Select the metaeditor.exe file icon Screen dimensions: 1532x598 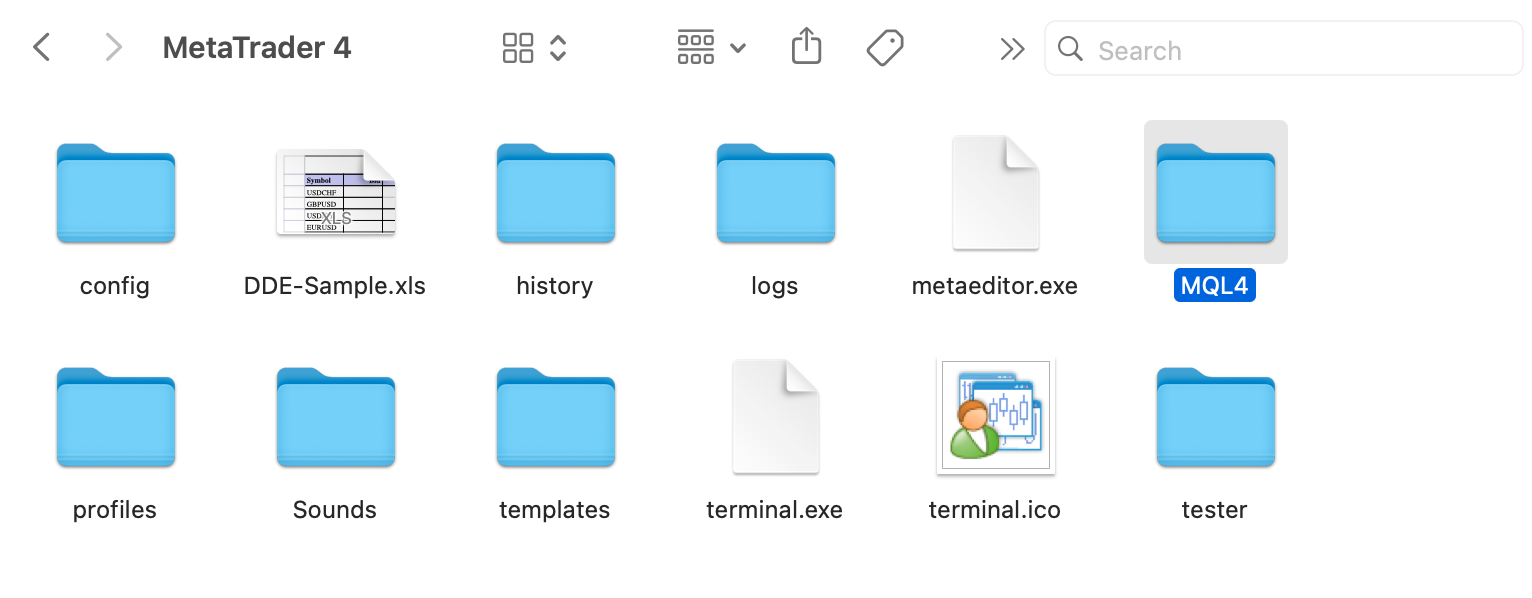pos(996,192)
